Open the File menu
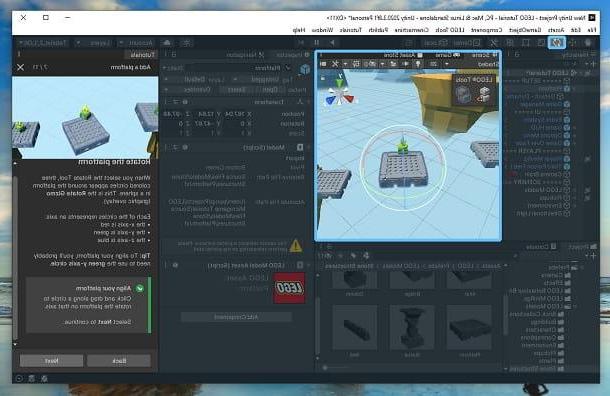The image size is (610, 396). click(592, 30)
